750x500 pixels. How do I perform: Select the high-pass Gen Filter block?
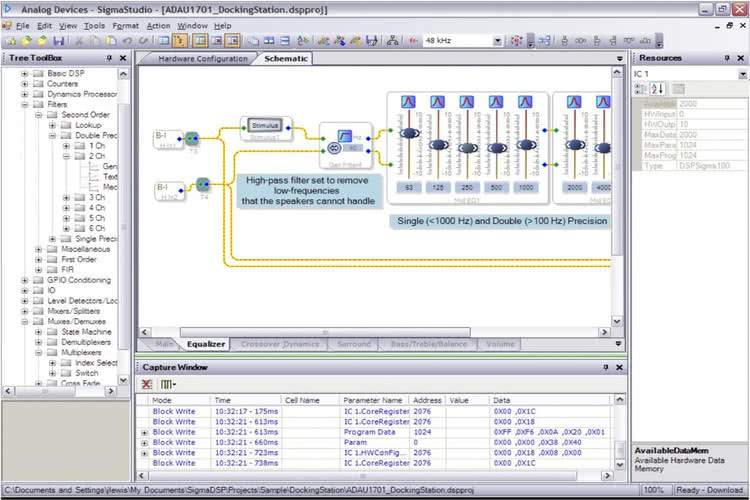[x=345, y=140]
